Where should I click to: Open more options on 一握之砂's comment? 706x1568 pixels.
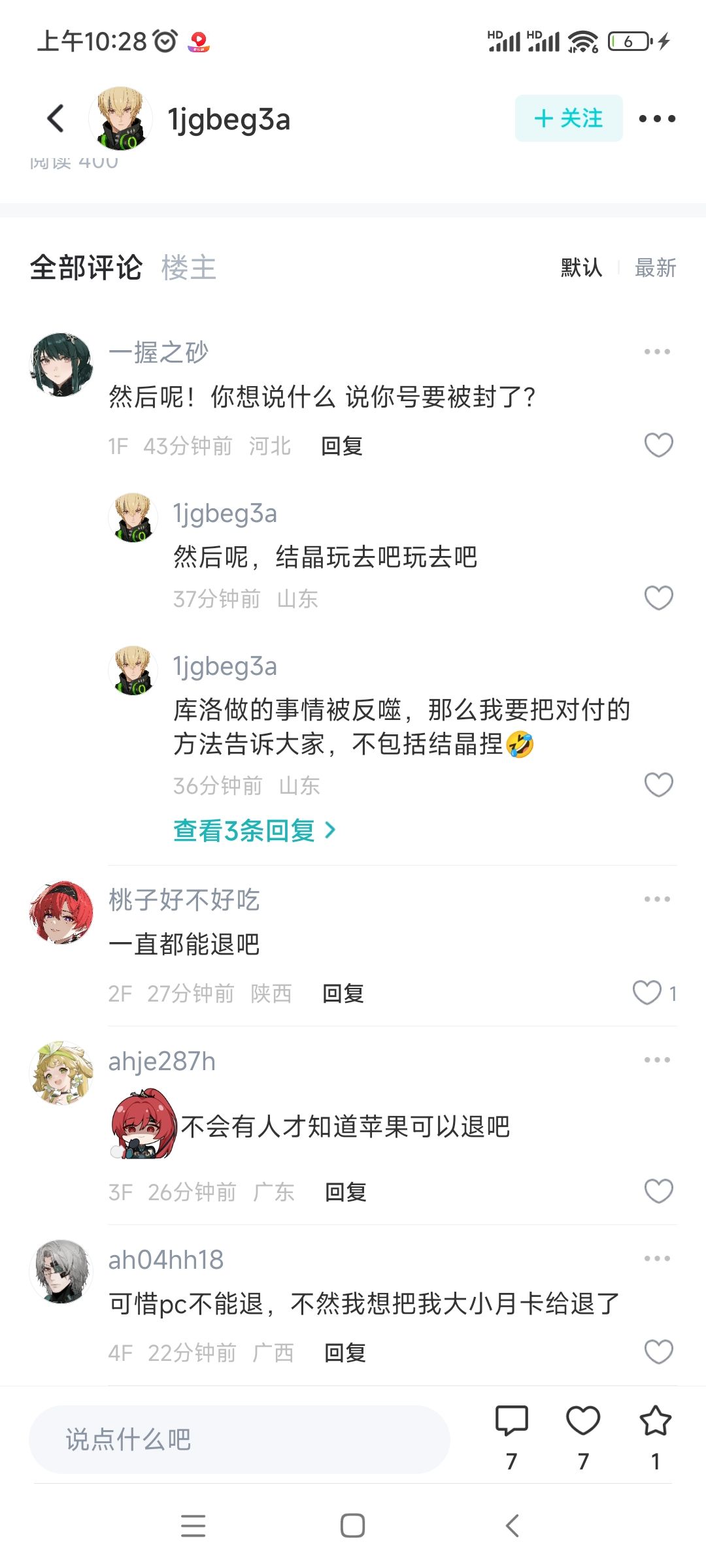[x=657, y=351]
